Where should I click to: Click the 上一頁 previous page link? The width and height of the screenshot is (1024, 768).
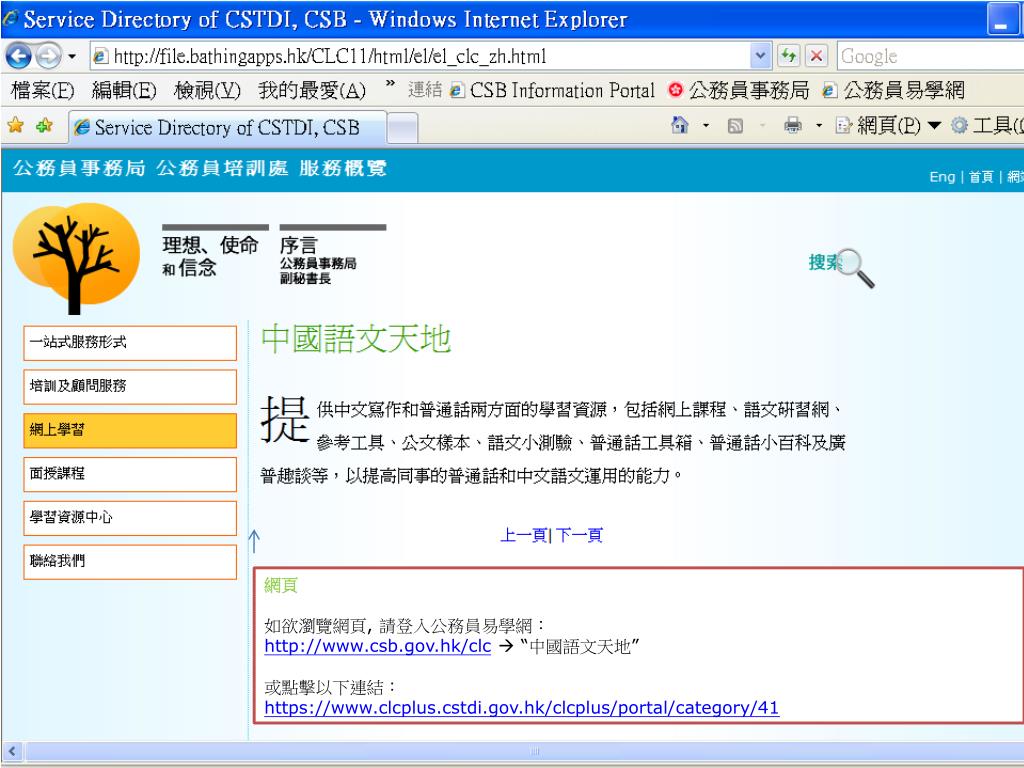tap(524, 536)
